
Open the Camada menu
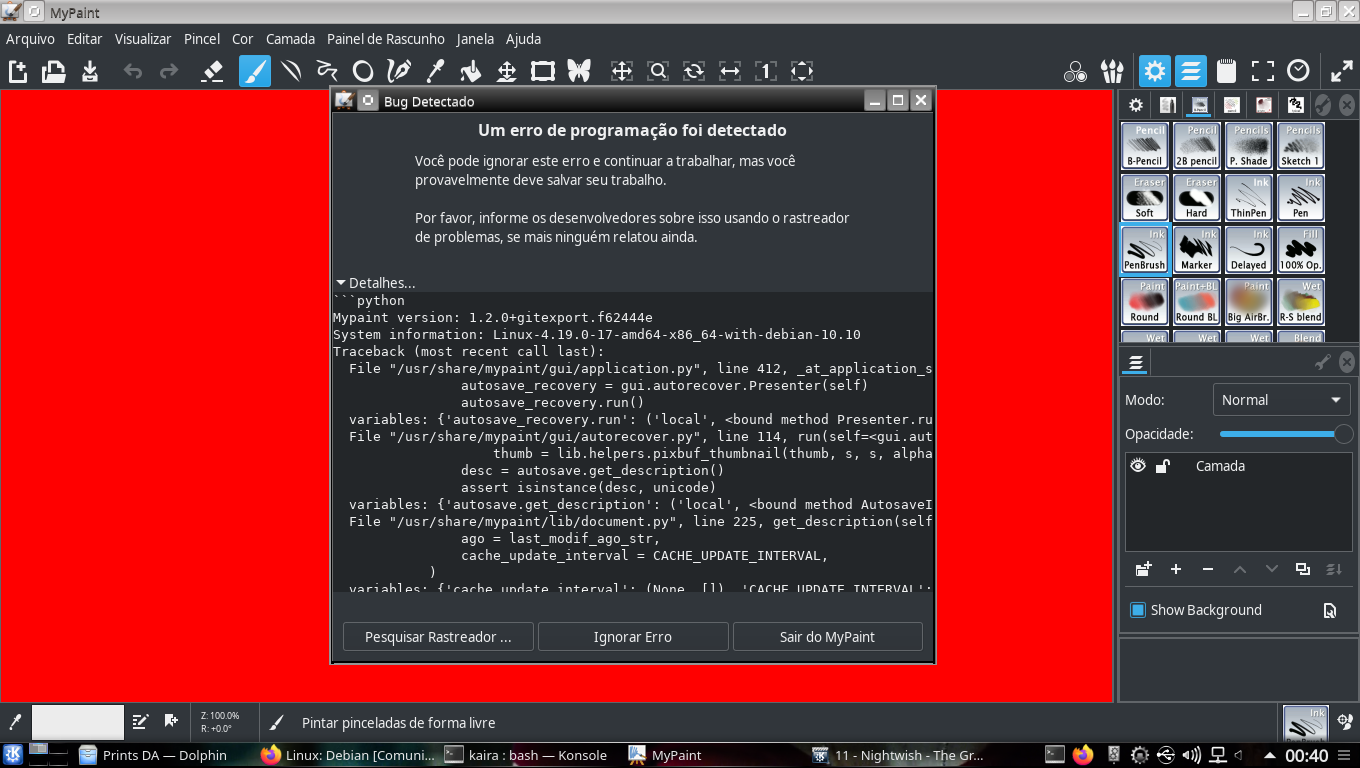point(290,39)
